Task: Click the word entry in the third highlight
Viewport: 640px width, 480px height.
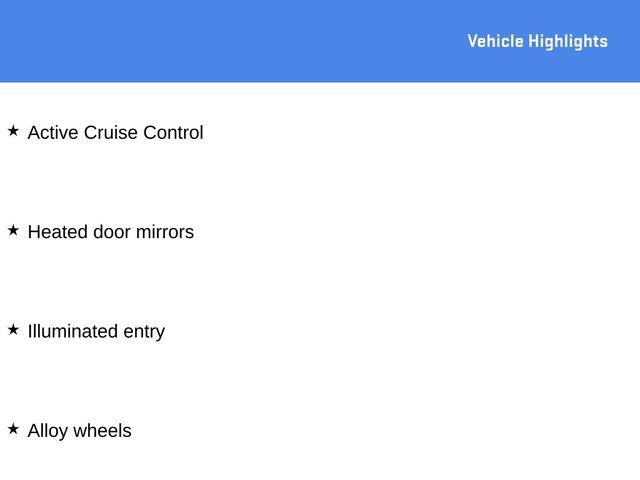Action: (x=144, y=332)
